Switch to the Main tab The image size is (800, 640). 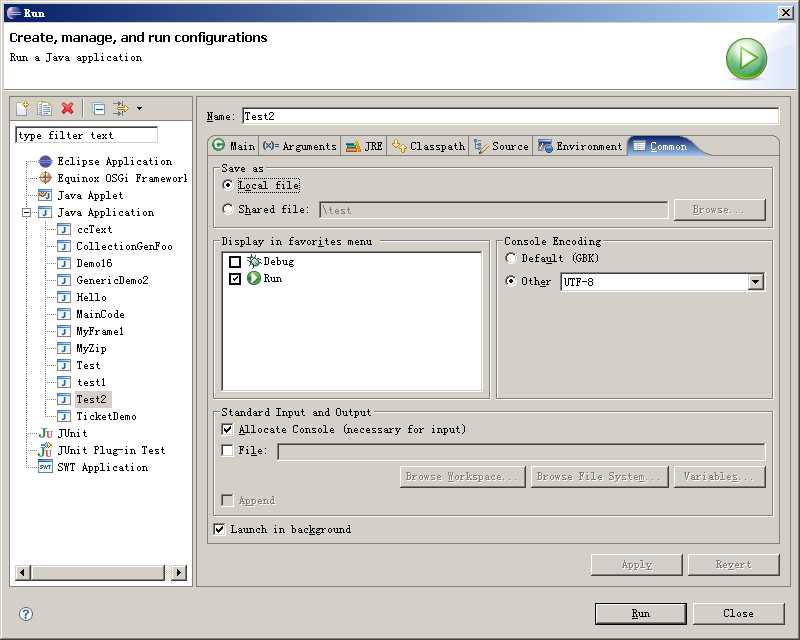coord(234,146)
